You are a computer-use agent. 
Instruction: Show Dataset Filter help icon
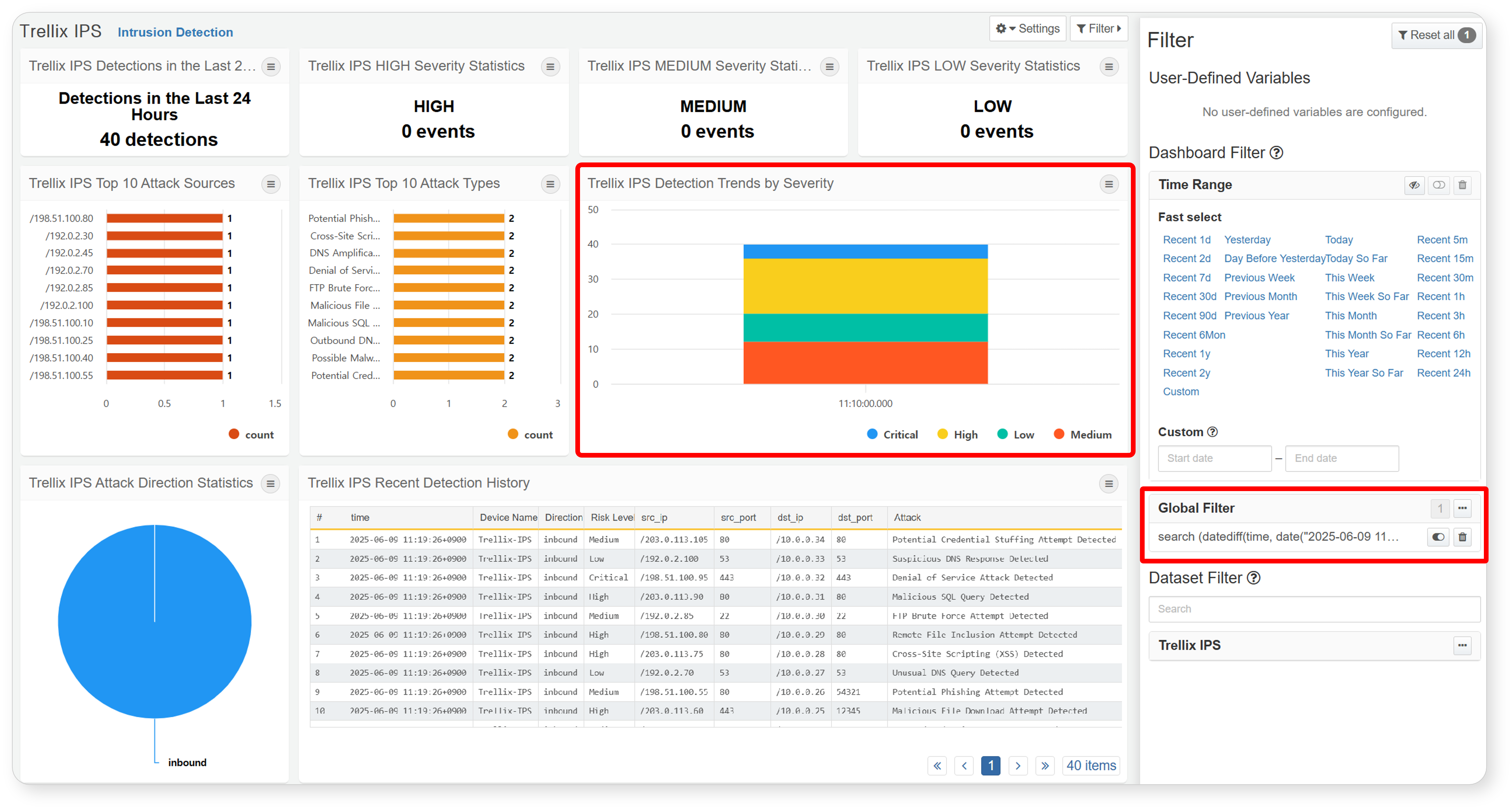[x=1254, y=578]
